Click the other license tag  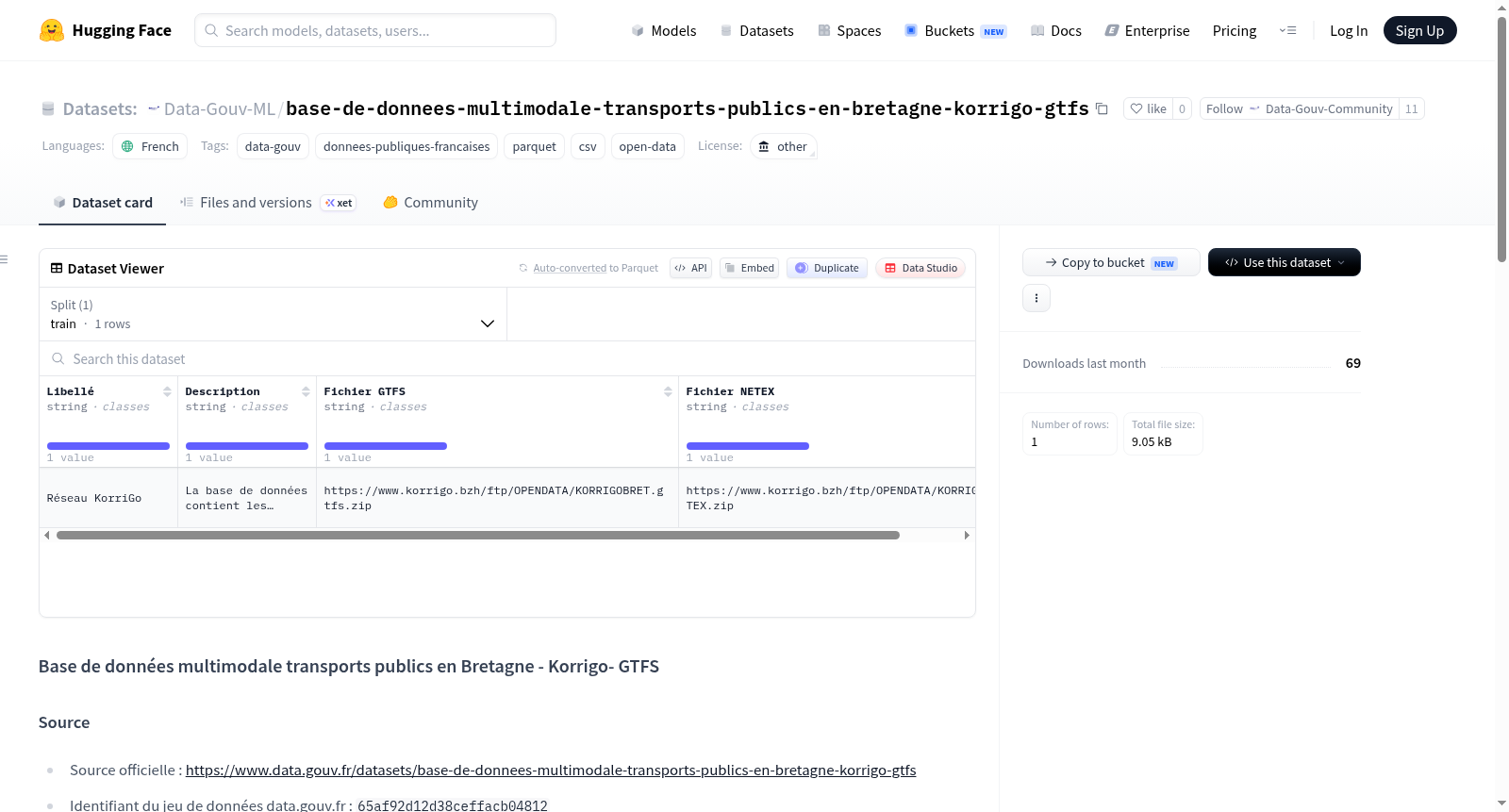tap(783, 146)
